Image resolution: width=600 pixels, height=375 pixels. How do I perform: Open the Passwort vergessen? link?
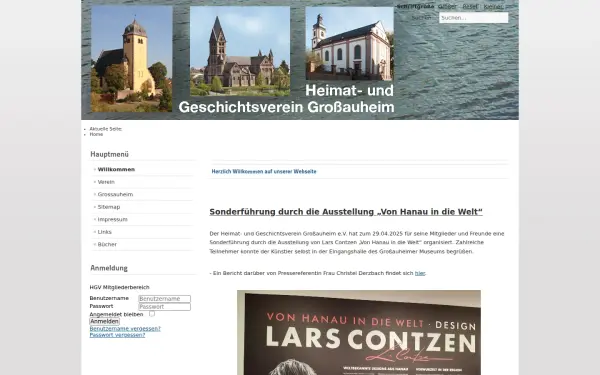click(117, 335)
